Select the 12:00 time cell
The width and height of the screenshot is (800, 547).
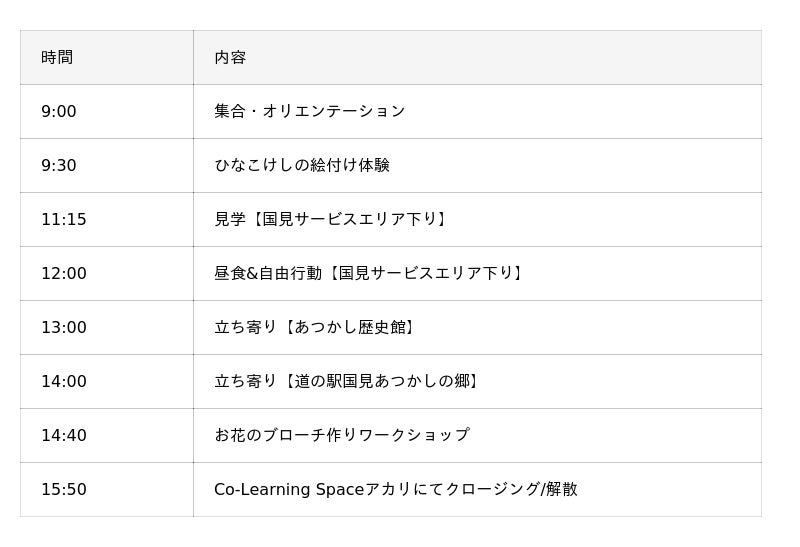pyautogui.click(x=64, y=274)
